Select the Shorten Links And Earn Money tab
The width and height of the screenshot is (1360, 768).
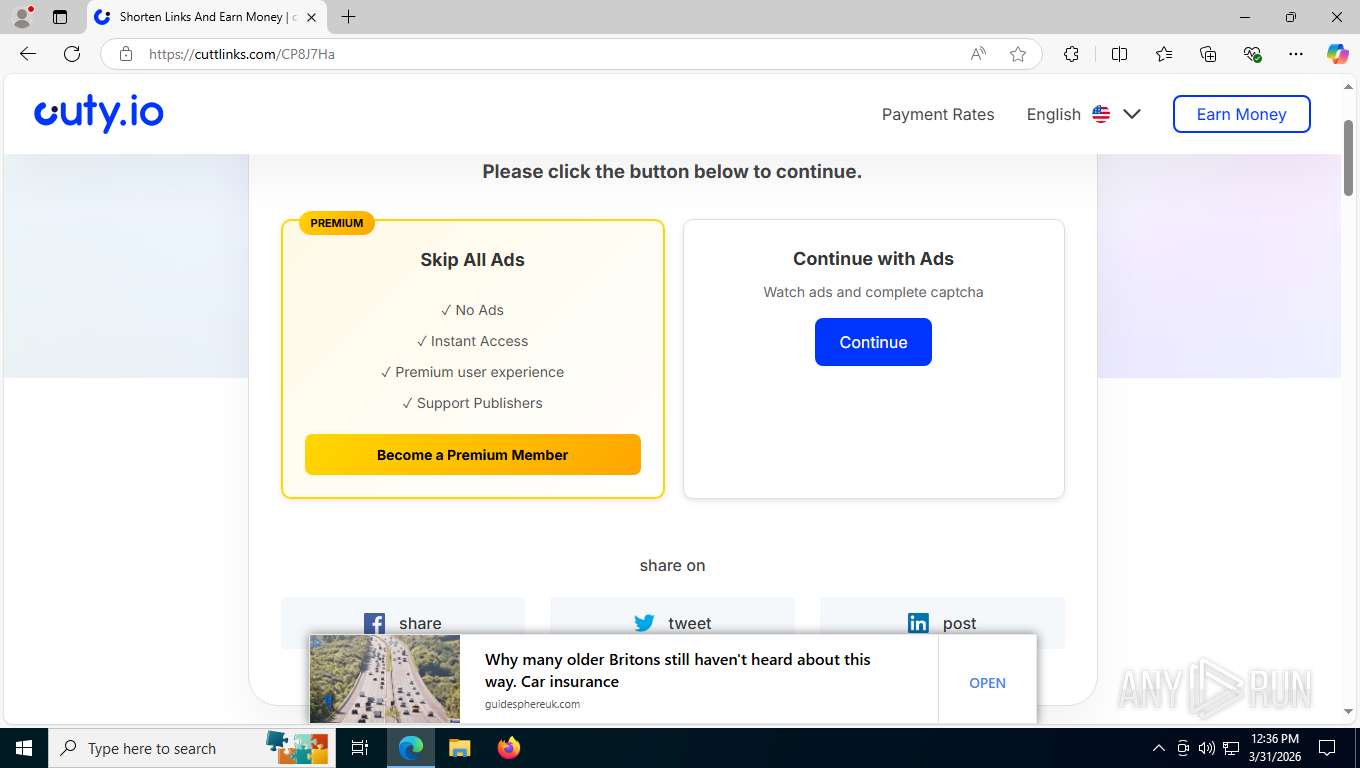pos(207,17)
